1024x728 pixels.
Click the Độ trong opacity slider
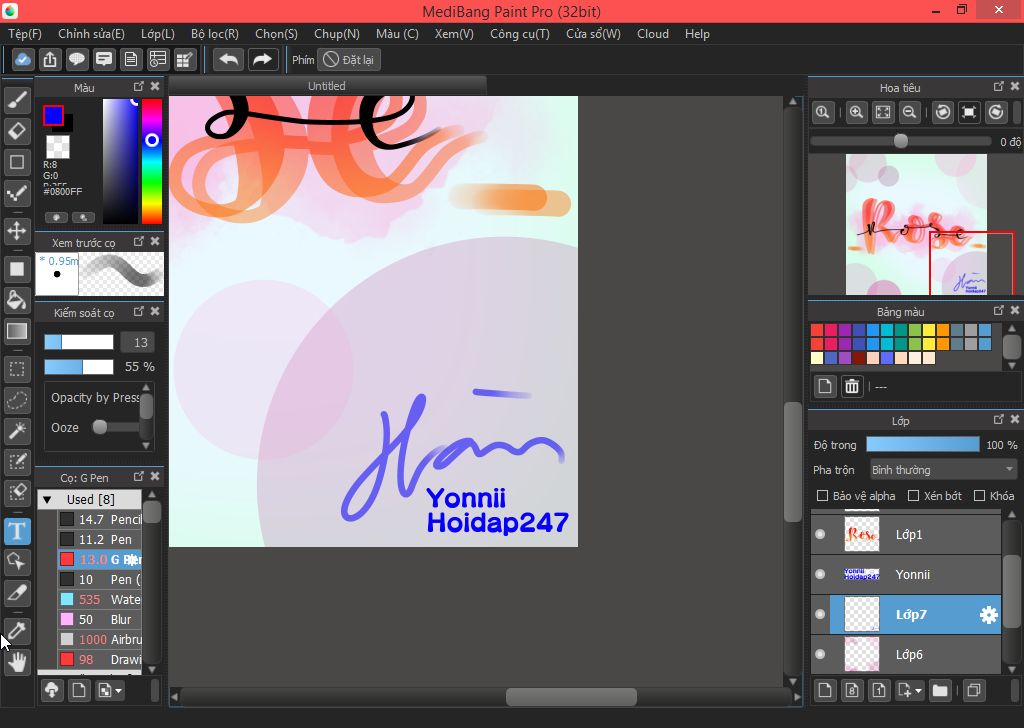(x=922, y=445)
